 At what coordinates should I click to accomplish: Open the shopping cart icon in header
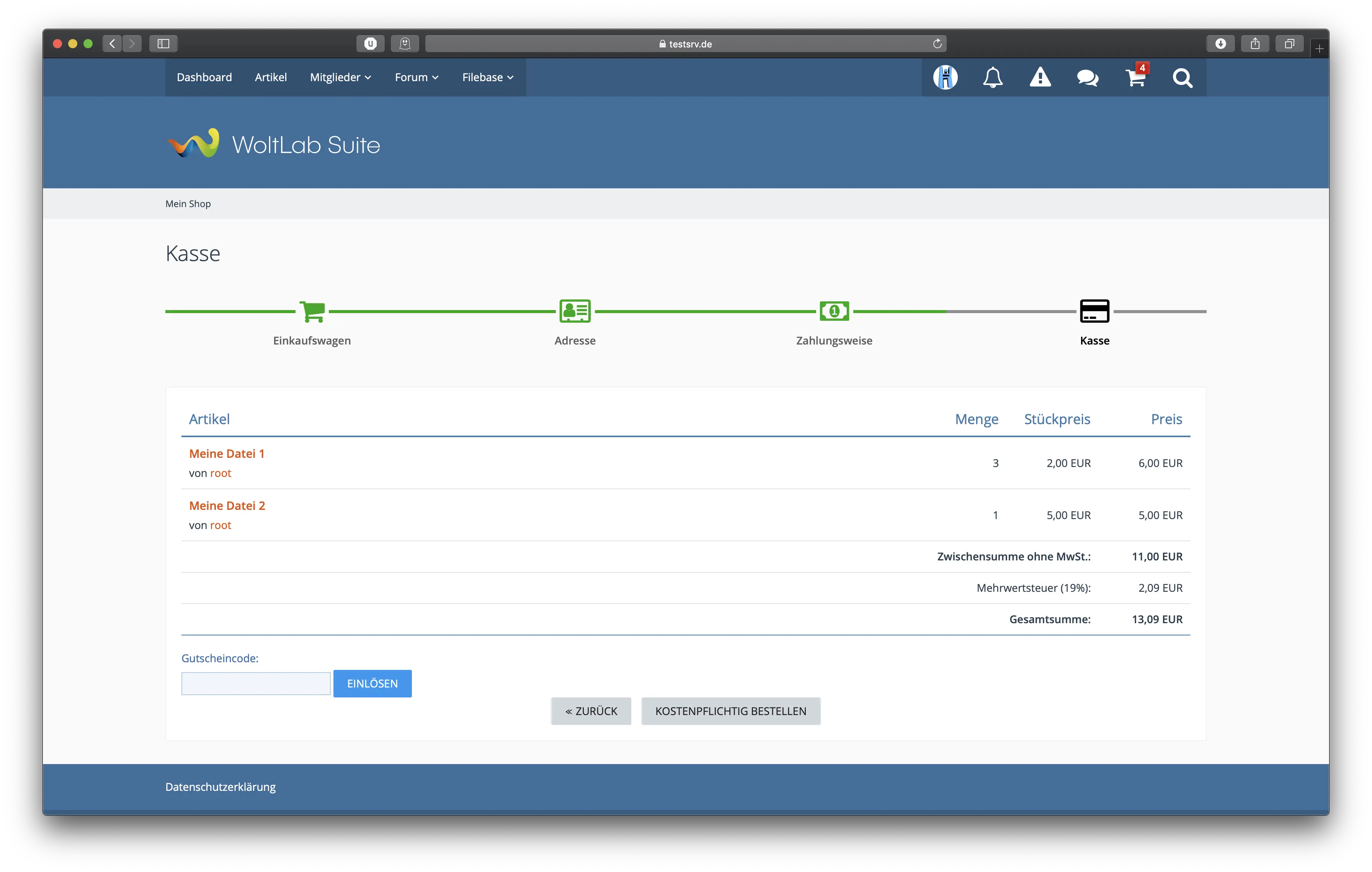(x=1135, y=77)
